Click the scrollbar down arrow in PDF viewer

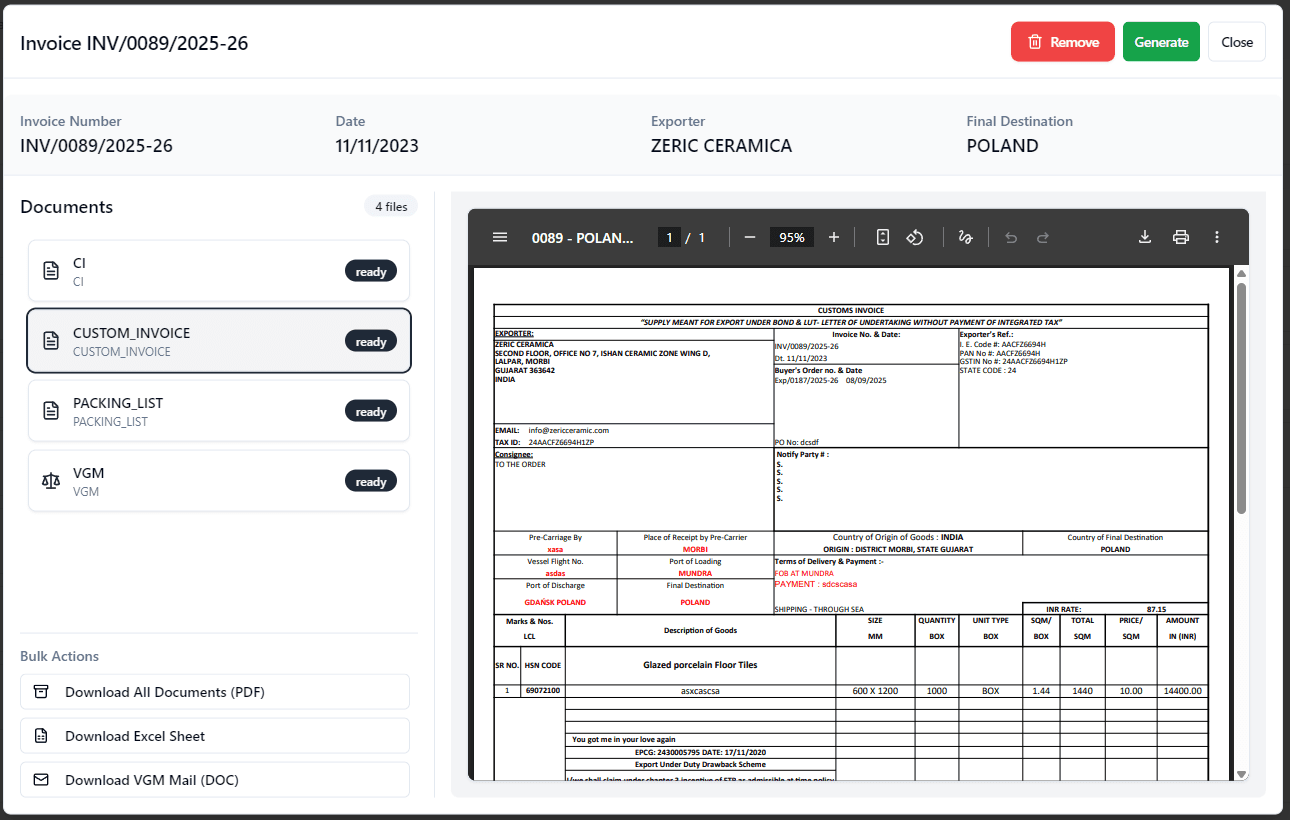point(1241,774)
